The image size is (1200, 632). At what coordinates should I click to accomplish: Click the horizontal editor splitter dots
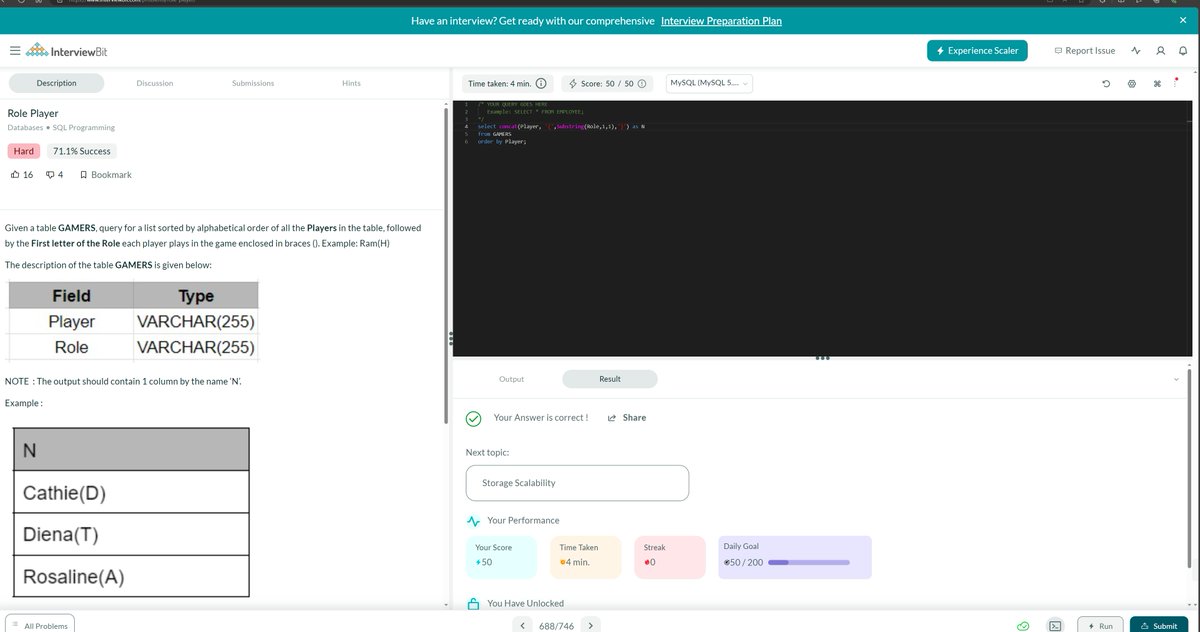pyautogui.click(x=823, y=358)
